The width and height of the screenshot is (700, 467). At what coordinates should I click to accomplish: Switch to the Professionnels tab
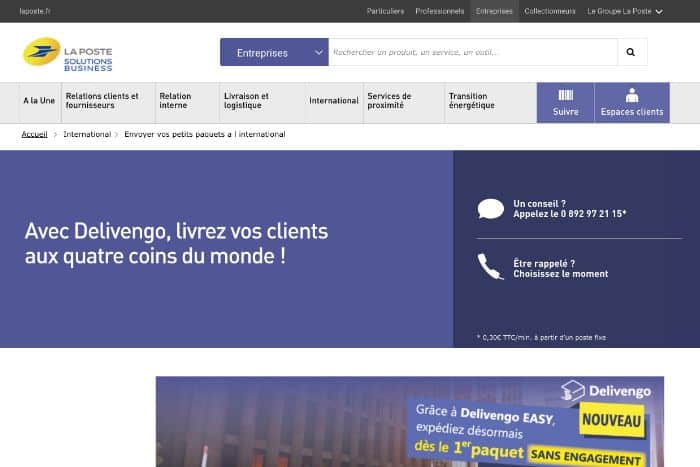point(440,11)
